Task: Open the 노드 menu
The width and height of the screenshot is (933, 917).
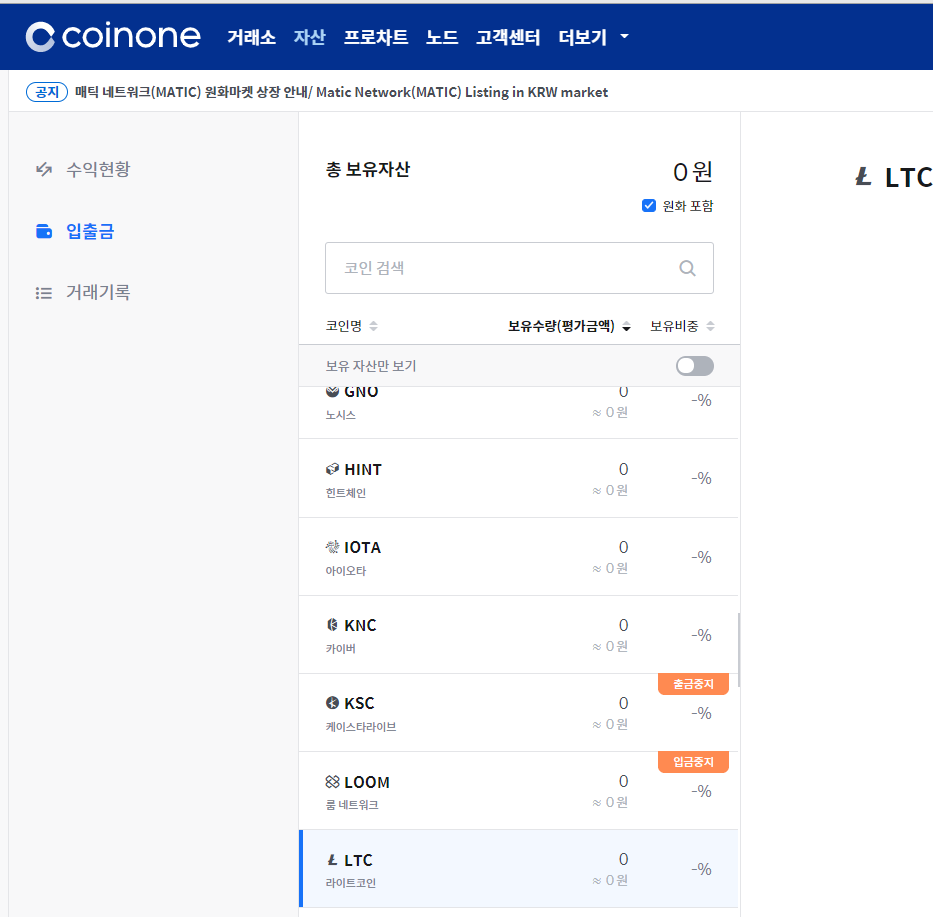Action: (x=442, y=37)
